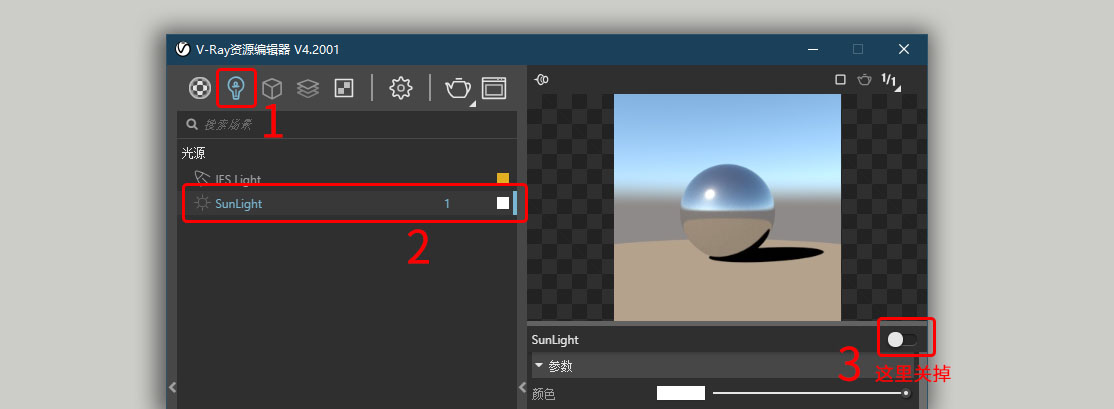Viewport: 1114px width, 409px height.
Task: Open the 1/1 preview quality dropdown
Action: pos(890,81)
